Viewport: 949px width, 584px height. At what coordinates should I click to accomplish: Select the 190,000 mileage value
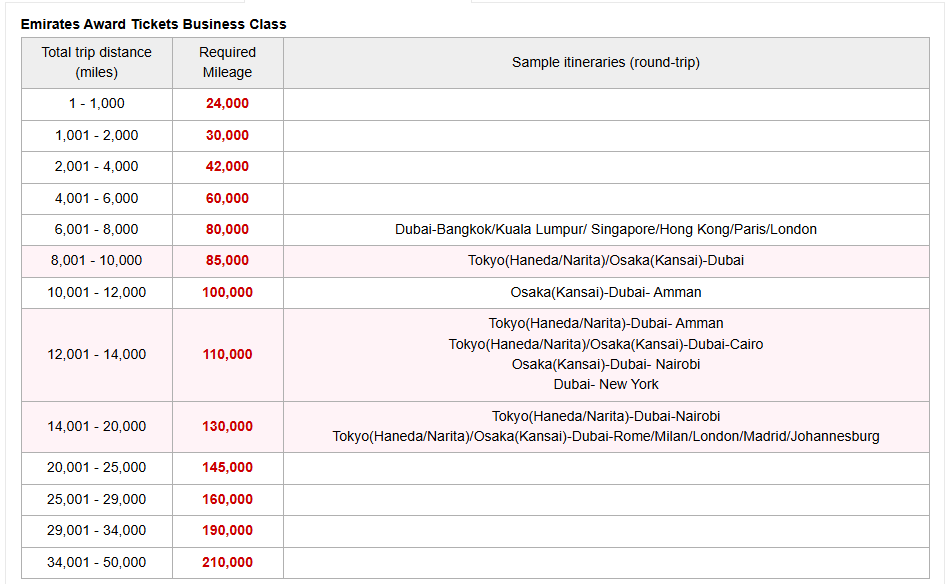point(228,531)
